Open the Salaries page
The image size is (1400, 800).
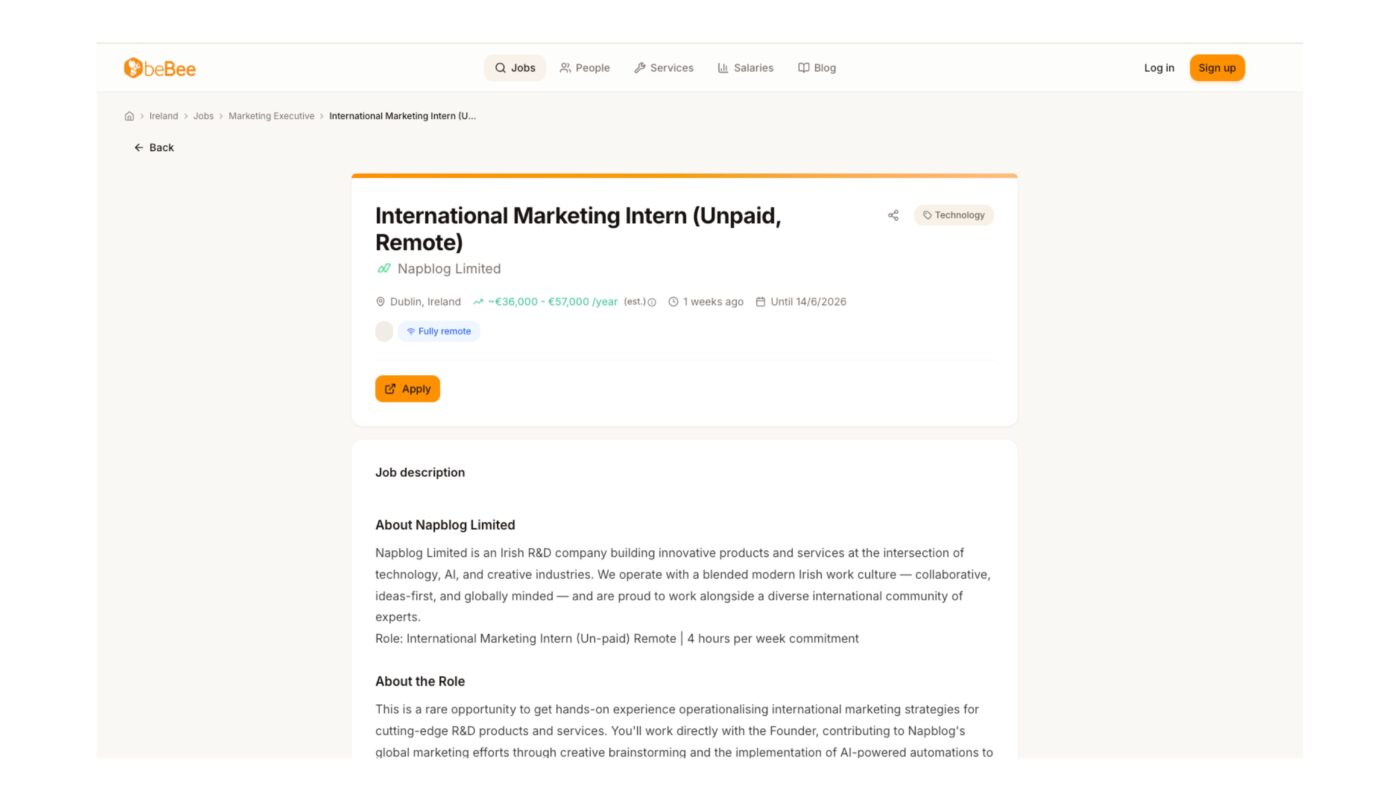pos(745,68)
